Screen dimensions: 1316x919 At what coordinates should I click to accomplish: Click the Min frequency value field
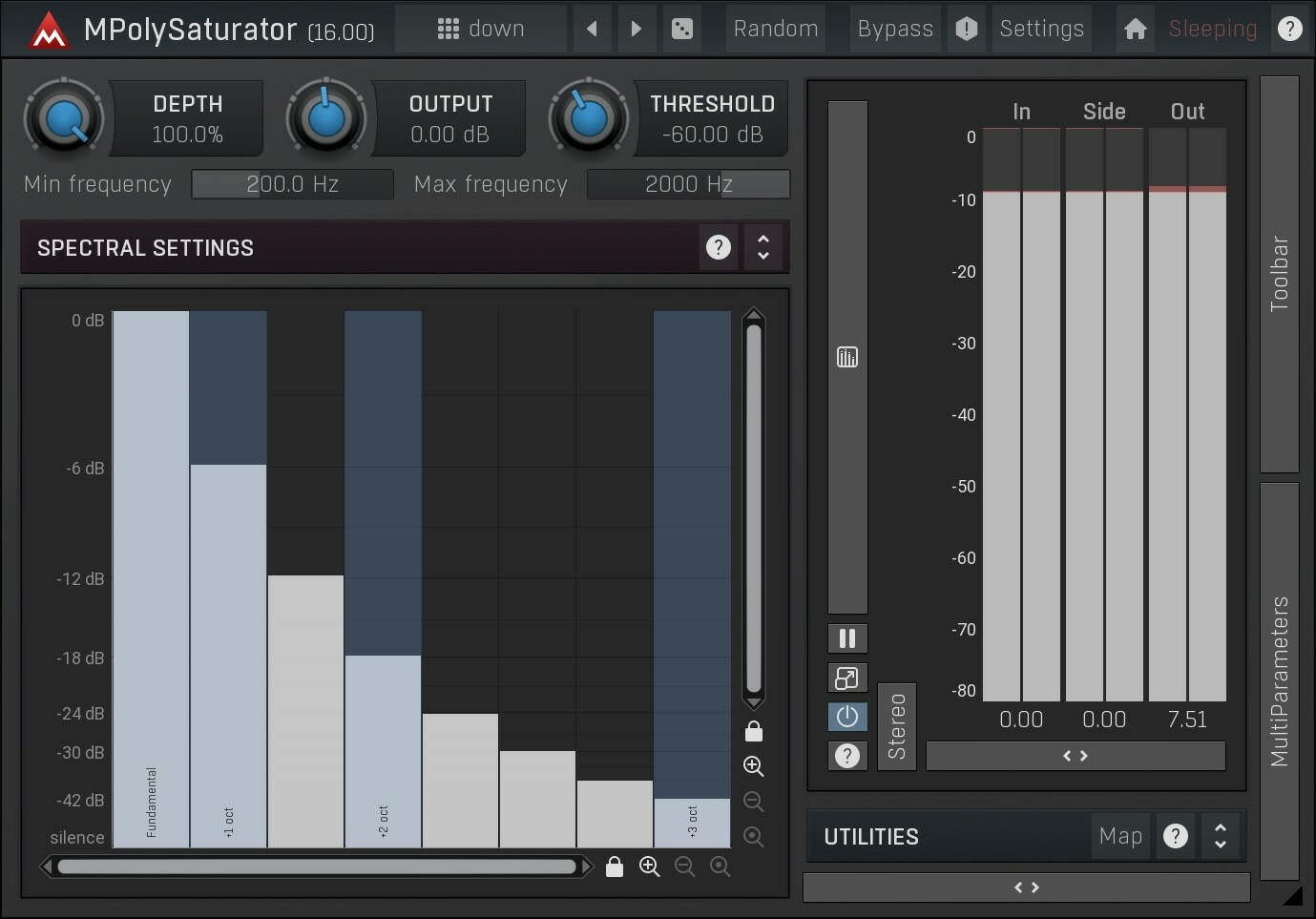pos(292,183)
